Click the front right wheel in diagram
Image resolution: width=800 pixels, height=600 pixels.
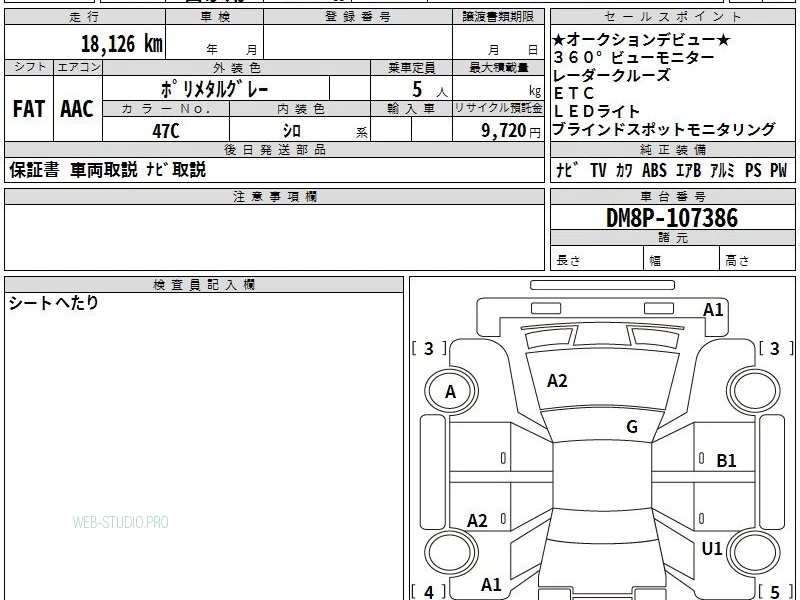[754, 391]
